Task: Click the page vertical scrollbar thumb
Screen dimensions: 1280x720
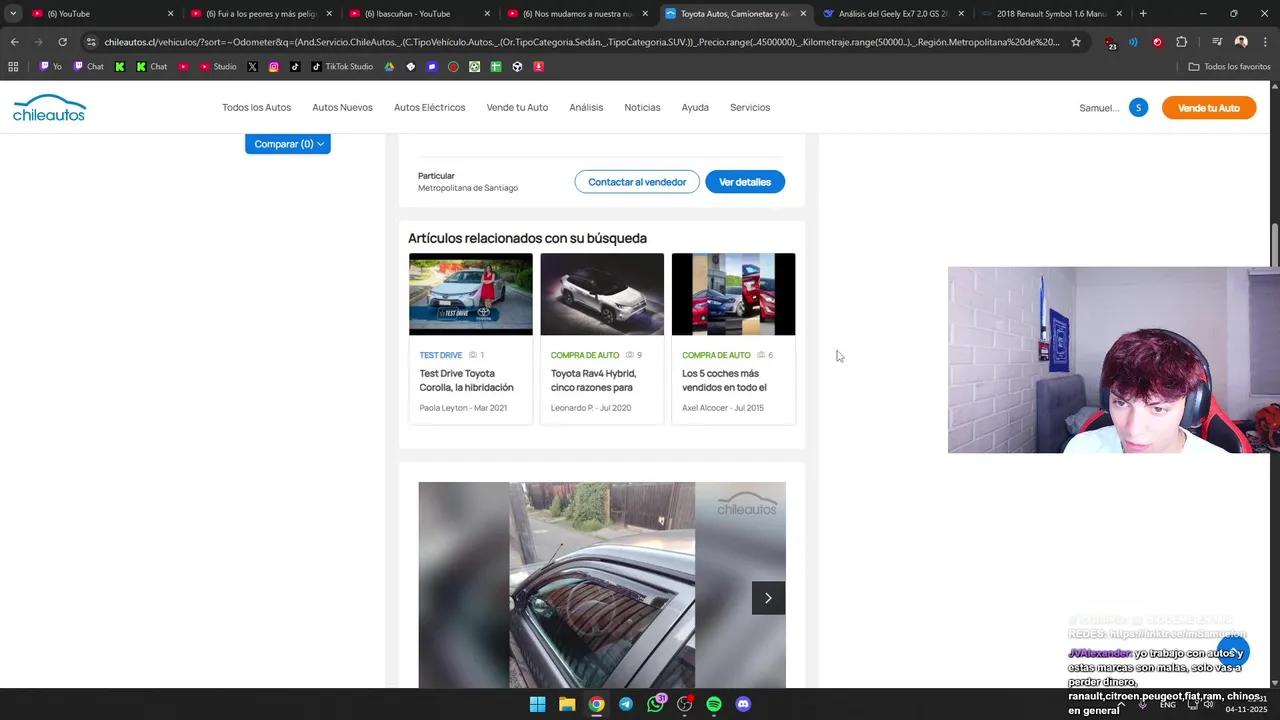Action: pyautogui.click(x=1274, y=246)
